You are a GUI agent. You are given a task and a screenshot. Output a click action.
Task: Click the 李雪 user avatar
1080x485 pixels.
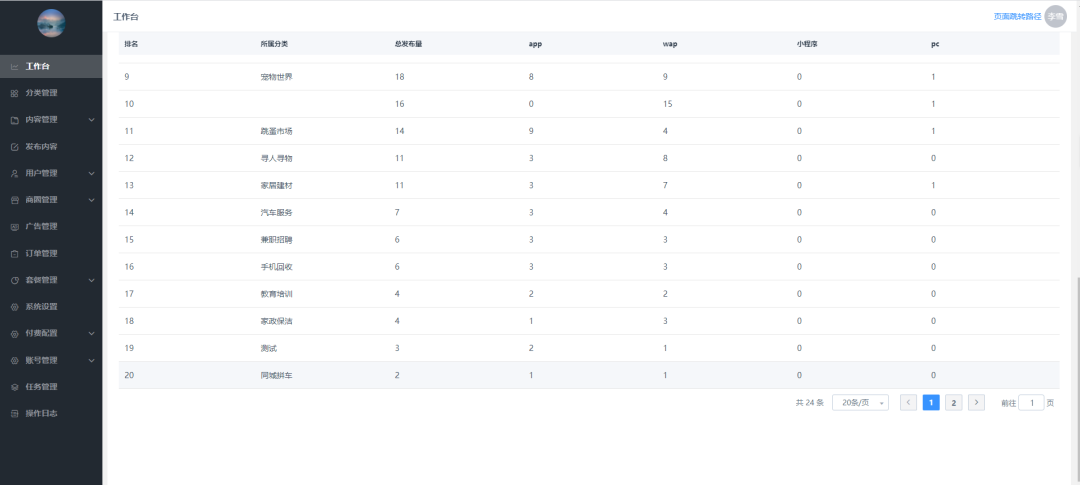pyautogui.click(x=1055, y=17)
